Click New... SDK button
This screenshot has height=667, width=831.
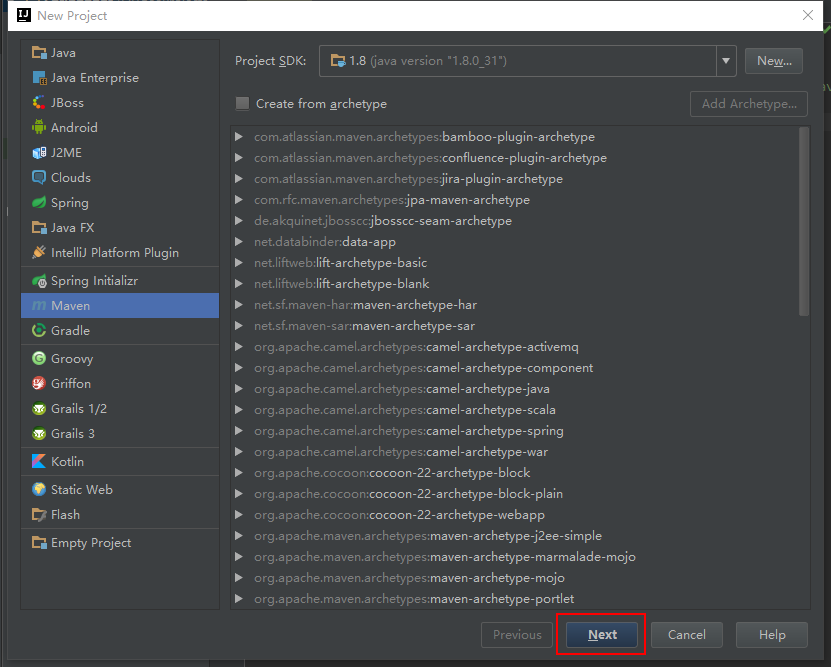pyautogui.click(x=774, y=61)
